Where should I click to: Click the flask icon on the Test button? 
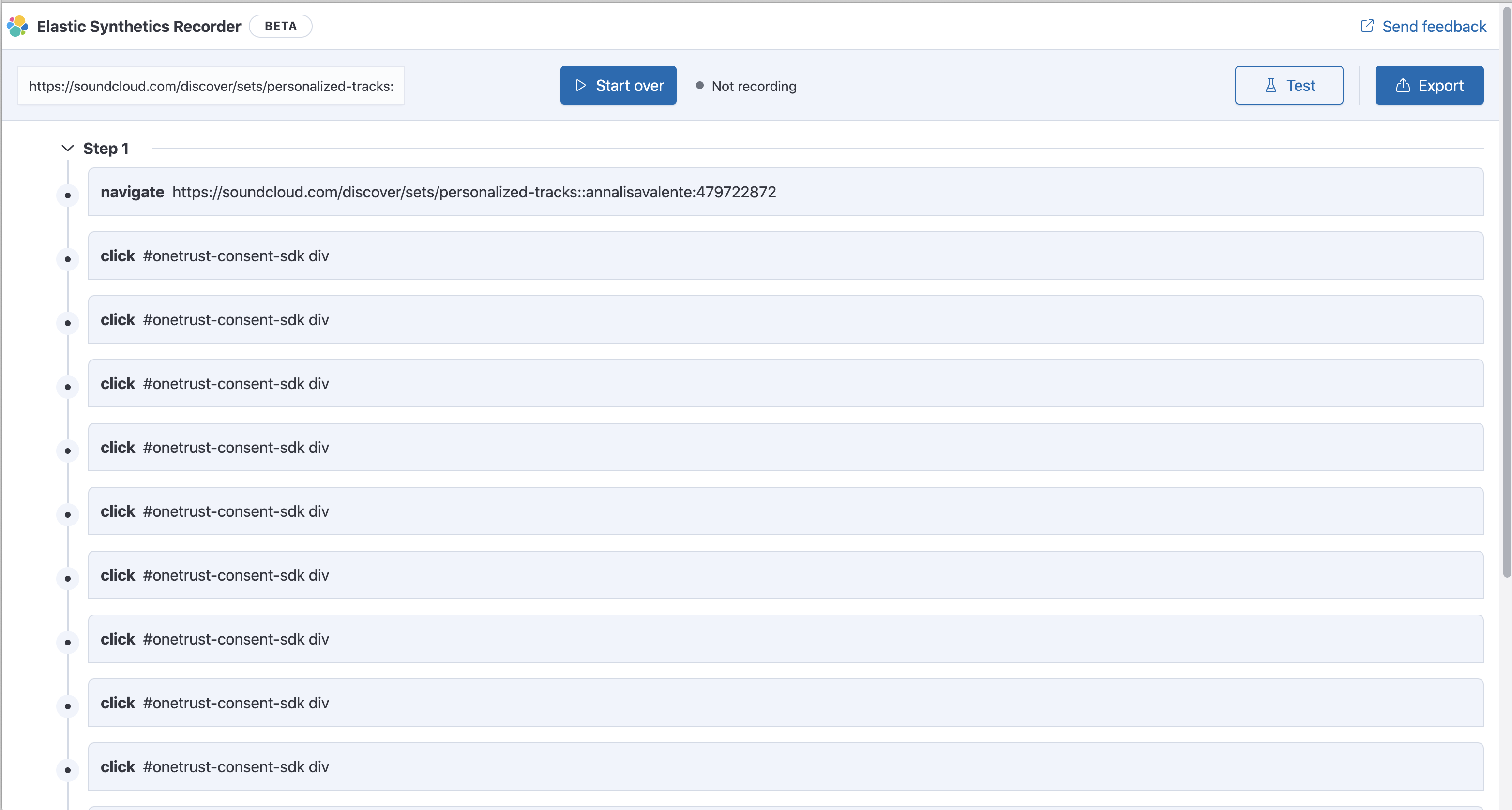1271,85
